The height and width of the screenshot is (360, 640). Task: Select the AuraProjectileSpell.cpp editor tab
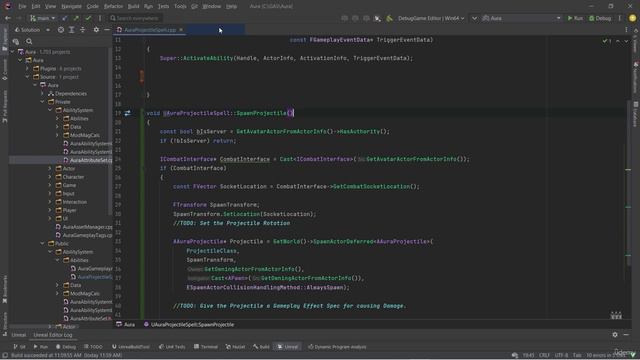[x=150, y=30]
